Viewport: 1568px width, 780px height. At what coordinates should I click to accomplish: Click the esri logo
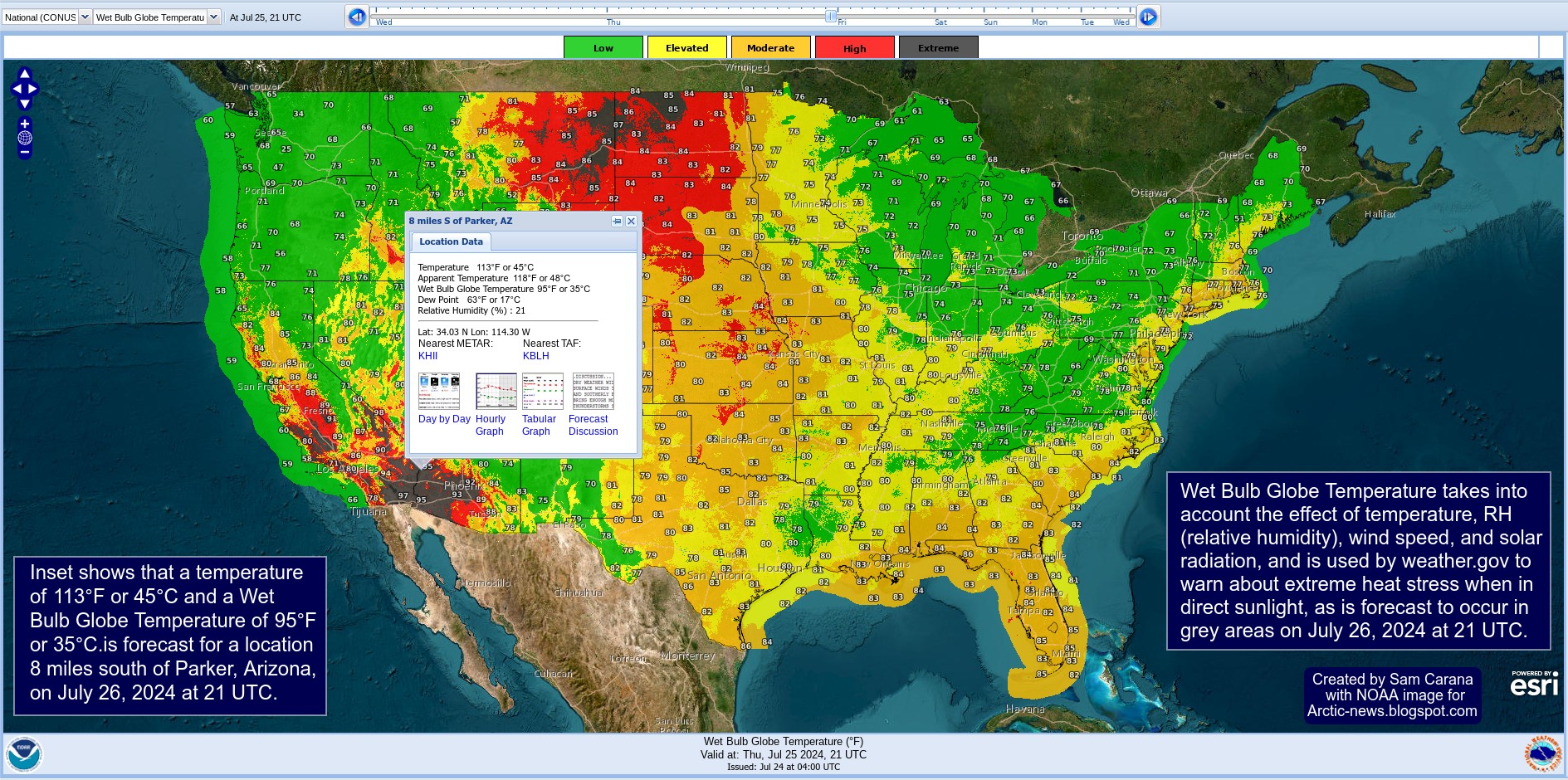click(x=1534, y=684)
